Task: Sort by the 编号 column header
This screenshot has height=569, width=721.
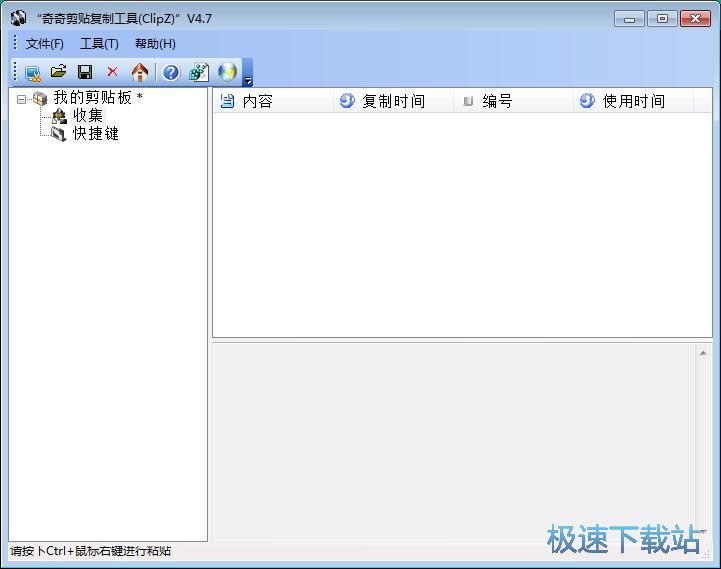Action: [x=514, y=101]
